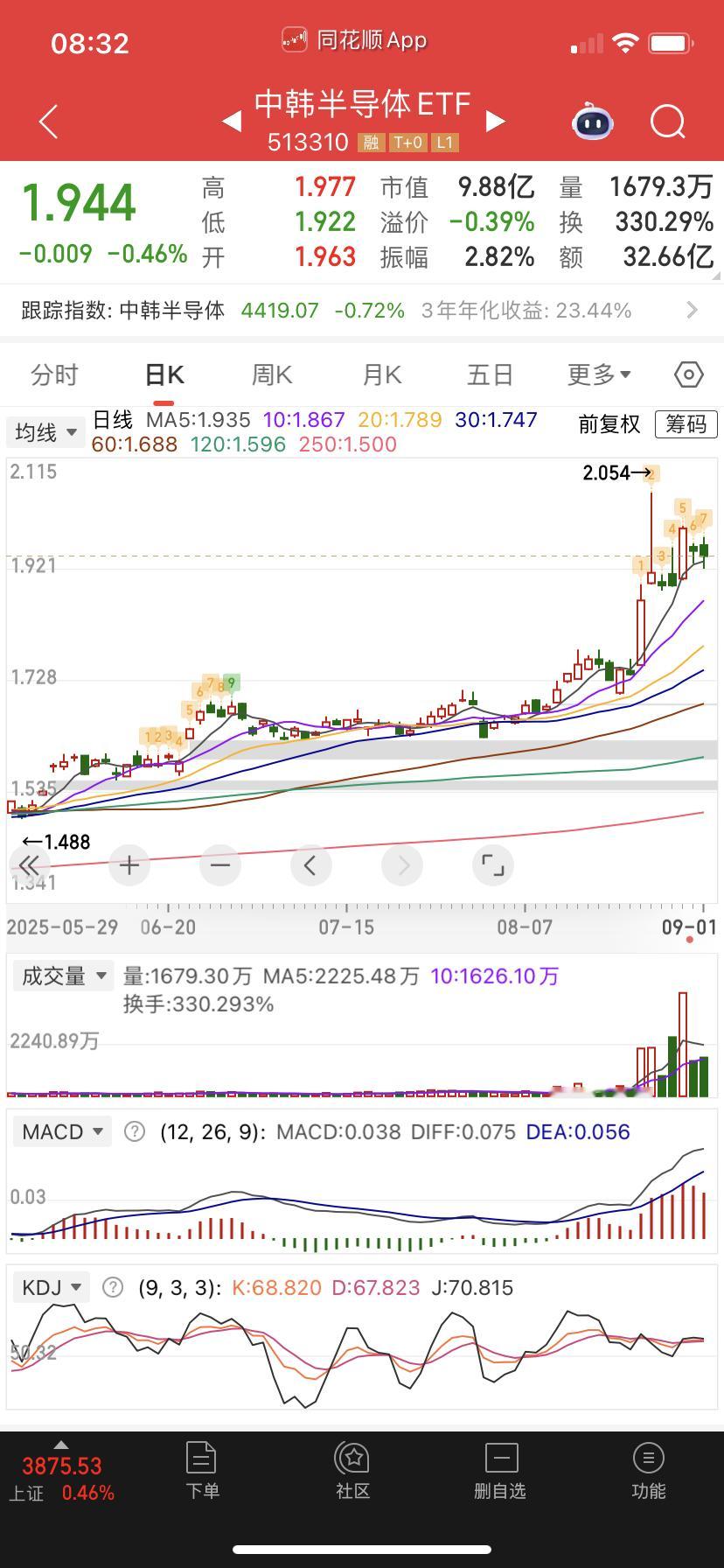This screenshot has height=1568, width=724.
Task: Tap the 融 margin trading badge
Action: click(371, 143)
